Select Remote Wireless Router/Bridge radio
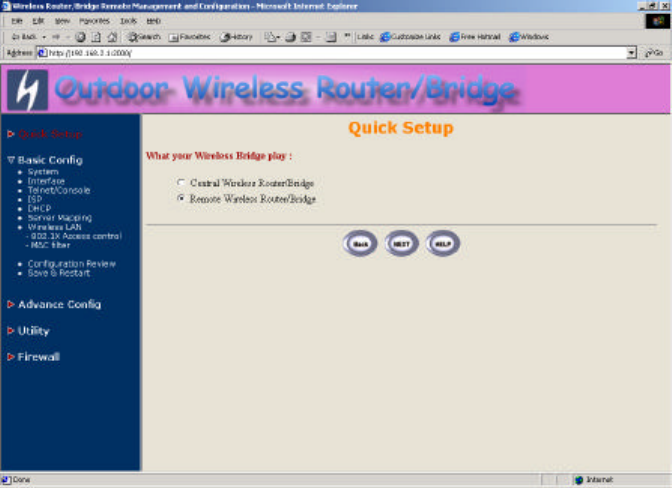The image size is (672, 488). click(x=181, y=198)
